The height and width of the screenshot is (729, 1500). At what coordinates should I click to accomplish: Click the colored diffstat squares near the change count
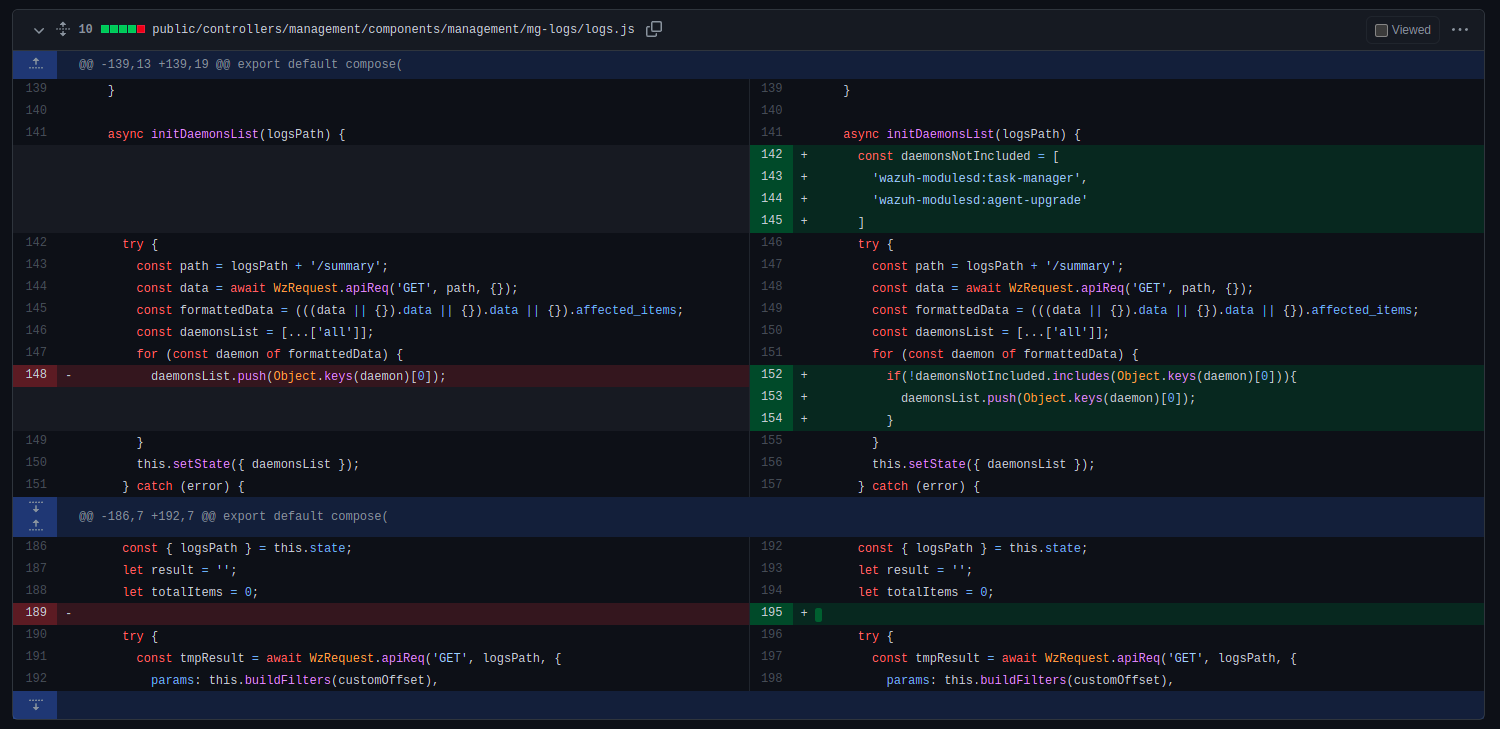[121, 28]
